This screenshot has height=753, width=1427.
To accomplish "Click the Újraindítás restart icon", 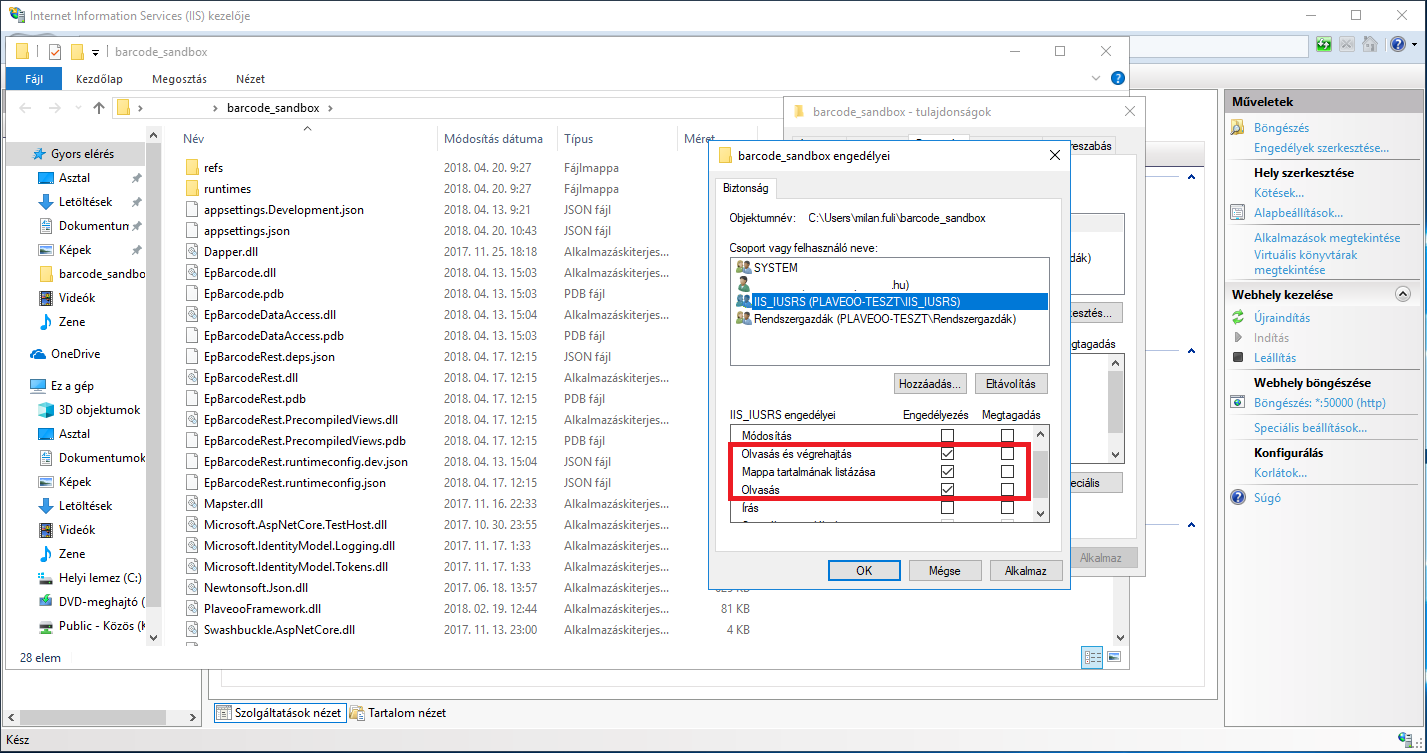I will click(x=1238, y=318).
